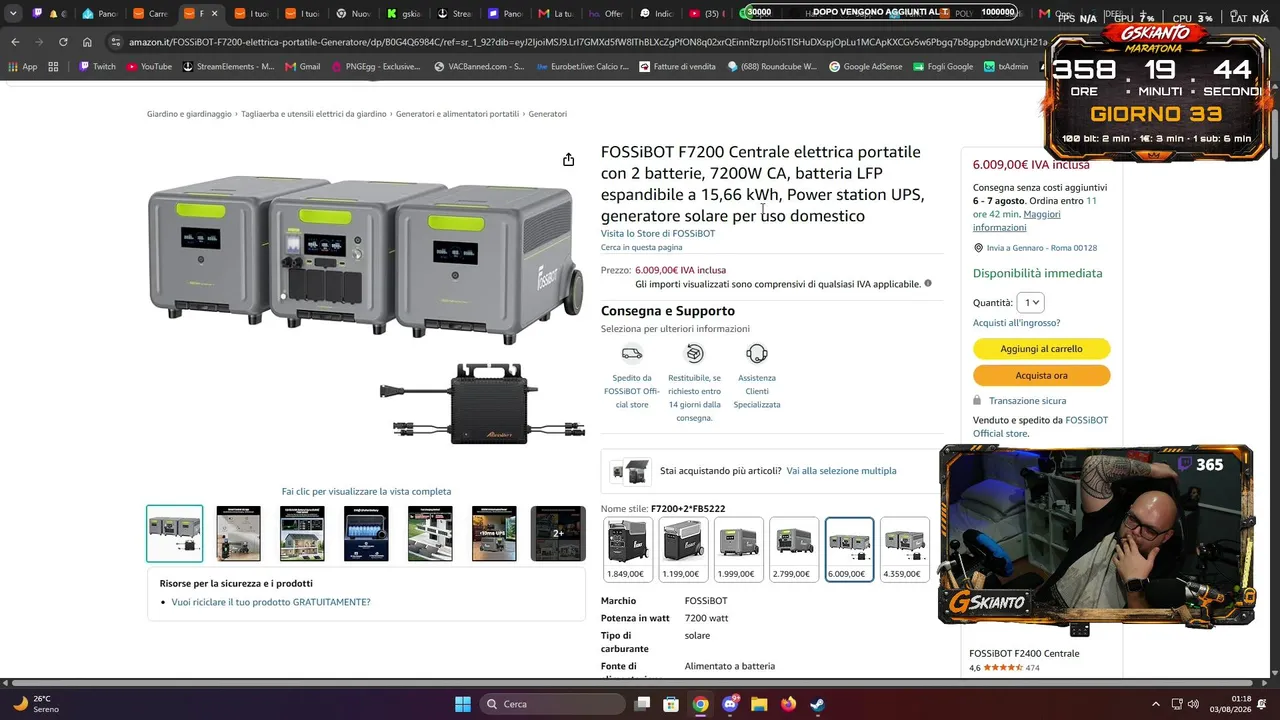Open Visita lo Store di FOSSiBOT link
The image size is (1280, 720).
coord(658,234)
